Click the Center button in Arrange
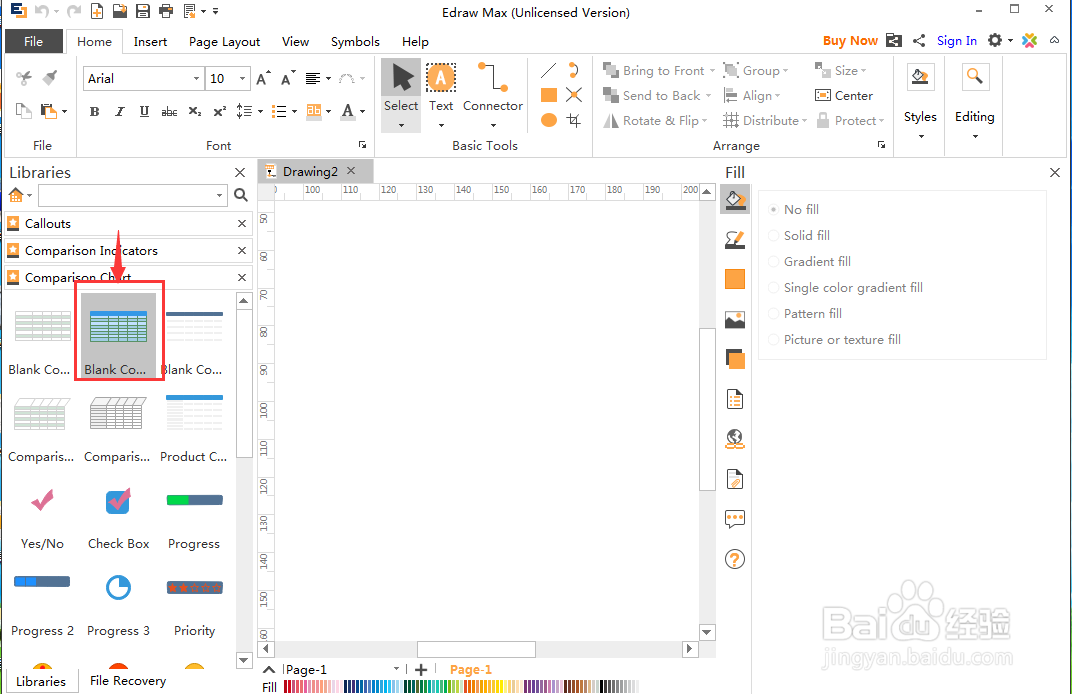 [844, 96]
